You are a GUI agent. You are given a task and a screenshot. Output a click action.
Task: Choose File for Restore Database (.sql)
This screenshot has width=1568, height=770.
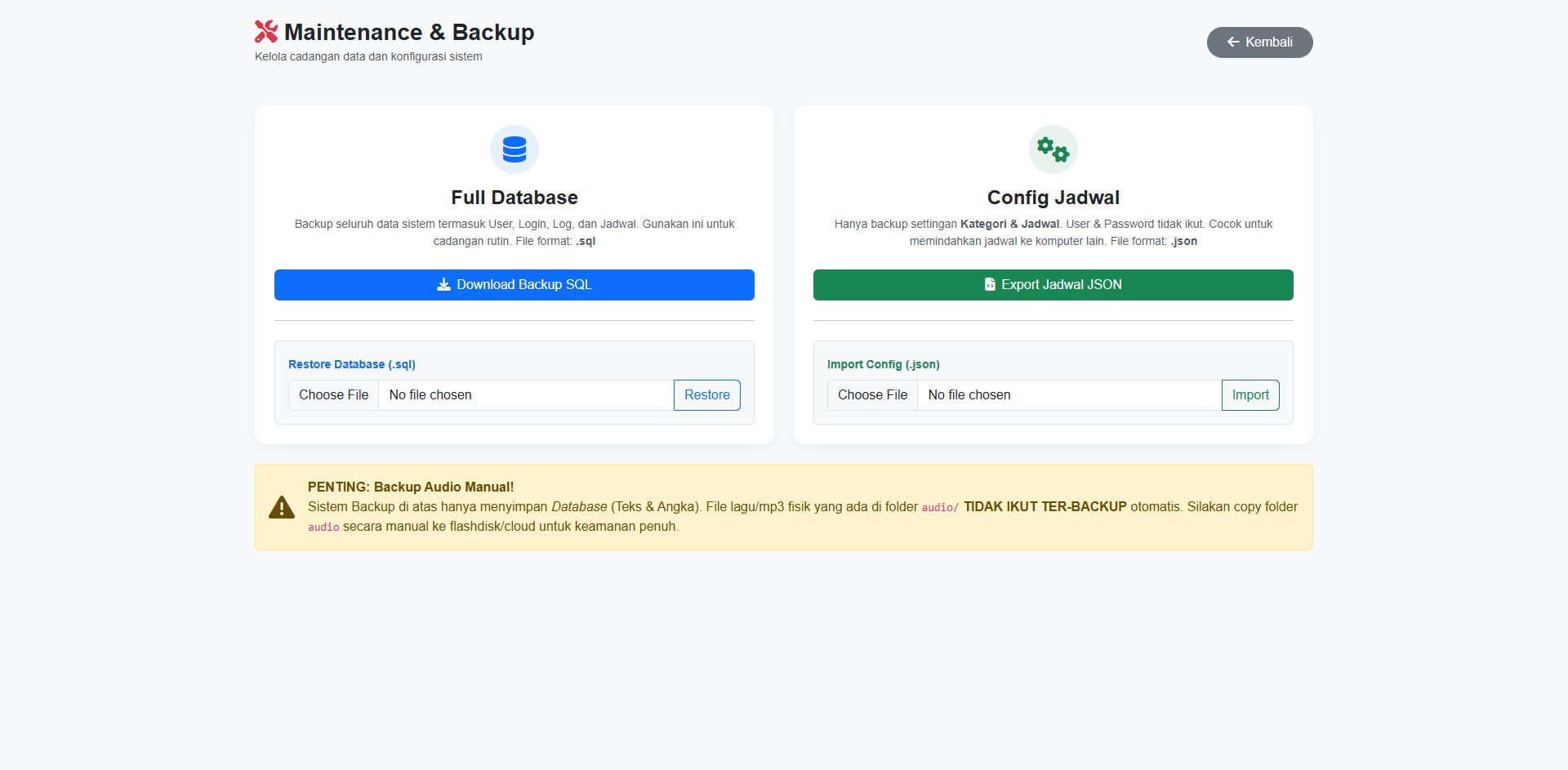click(333, 395)
